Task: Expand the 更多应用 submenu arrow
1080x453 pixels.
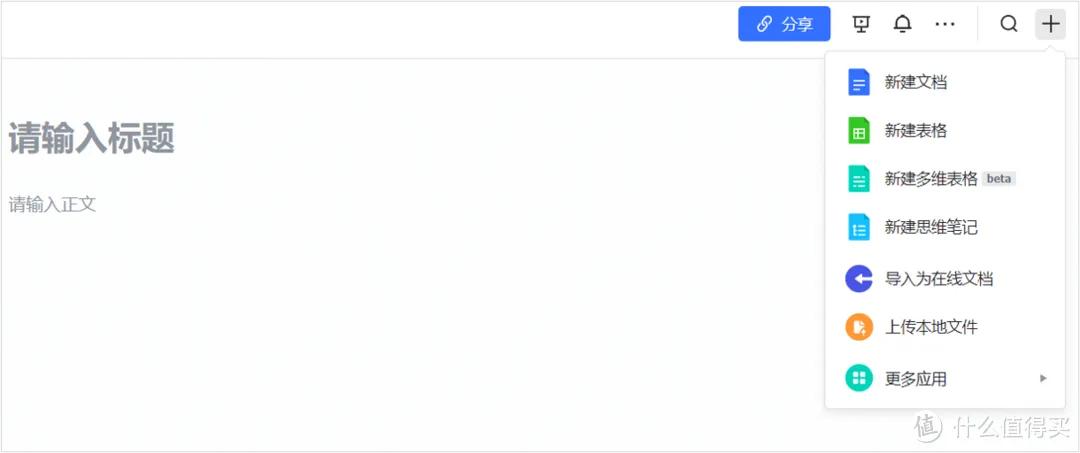Action: point(1043,378)
